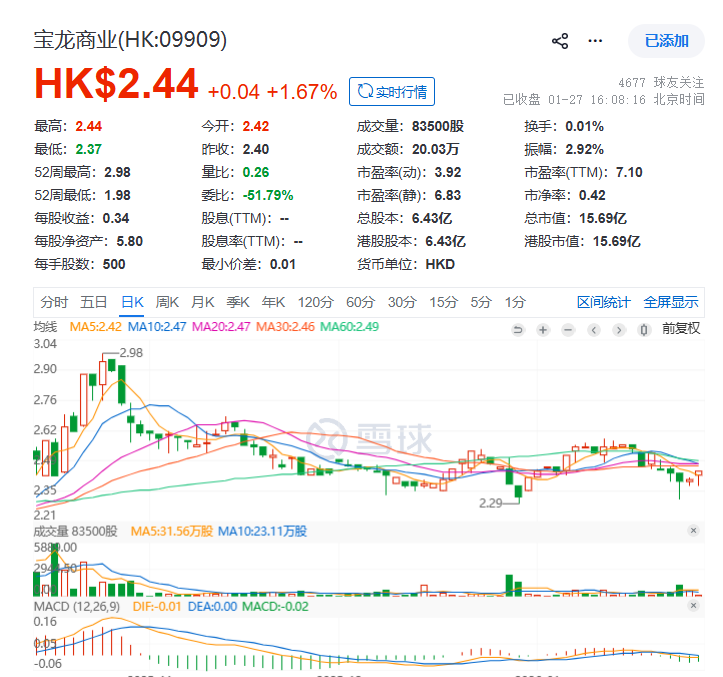Image resolution: width=723 pixels, height=677 pixels.
Task: Open the 前复权 adjustment dropdown
Action: click(681, 328)
